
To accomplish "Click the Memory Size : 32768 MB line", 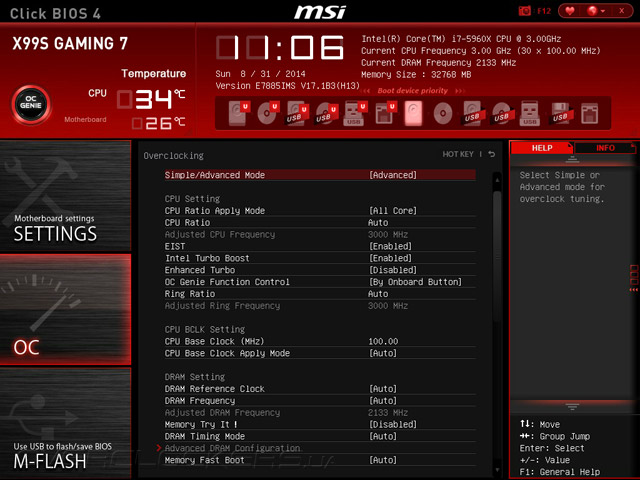I will (416, 74).
